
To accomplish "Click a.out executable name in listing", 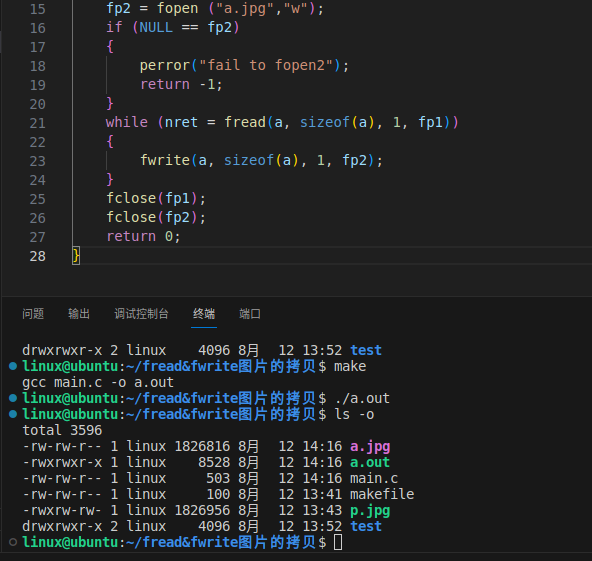I will [x=370, y=462].
